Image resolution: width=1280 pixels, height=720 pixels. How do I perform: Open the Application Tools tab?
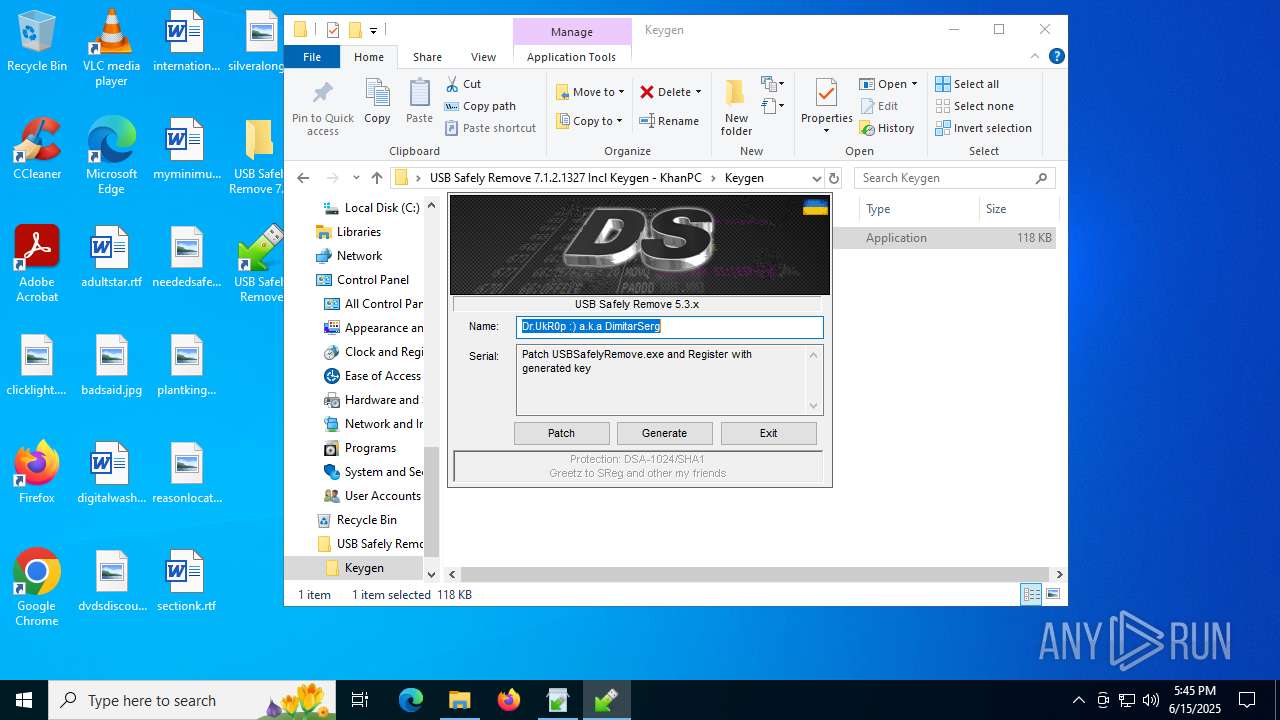coord(571,57)
